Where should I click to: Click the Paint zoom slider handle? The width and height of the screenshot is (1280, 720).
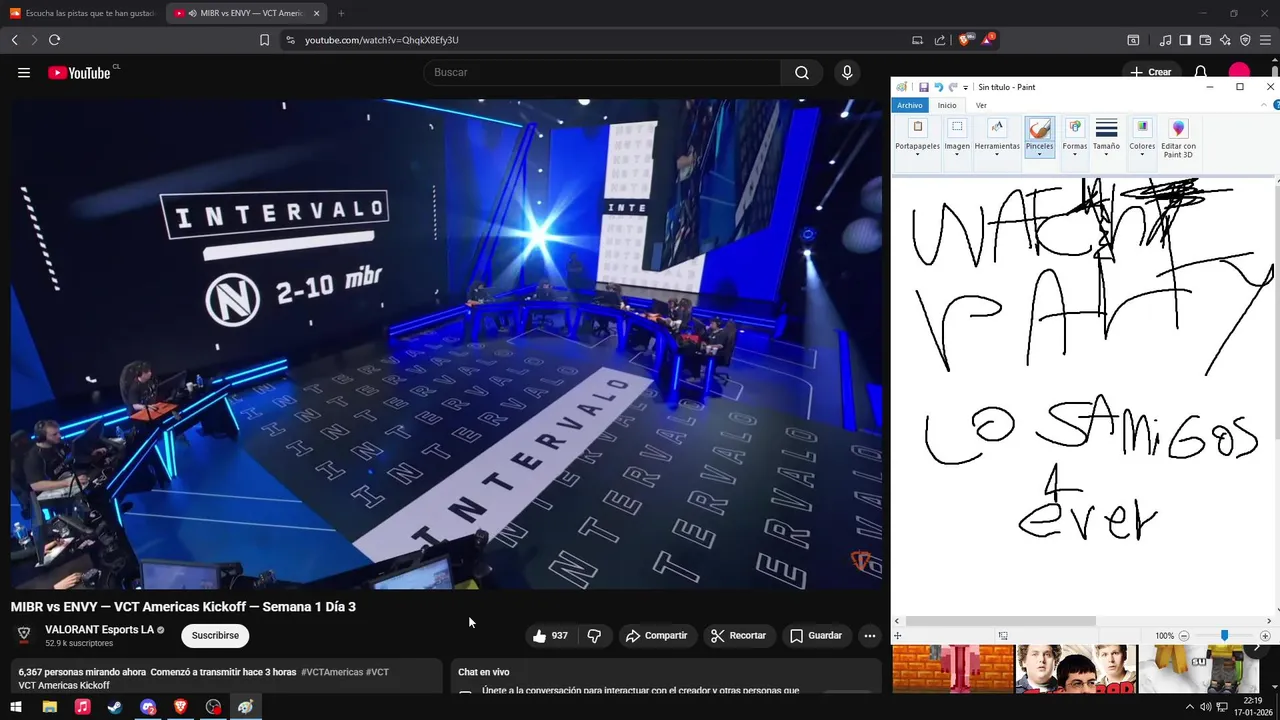click(x=1224, y=636)
